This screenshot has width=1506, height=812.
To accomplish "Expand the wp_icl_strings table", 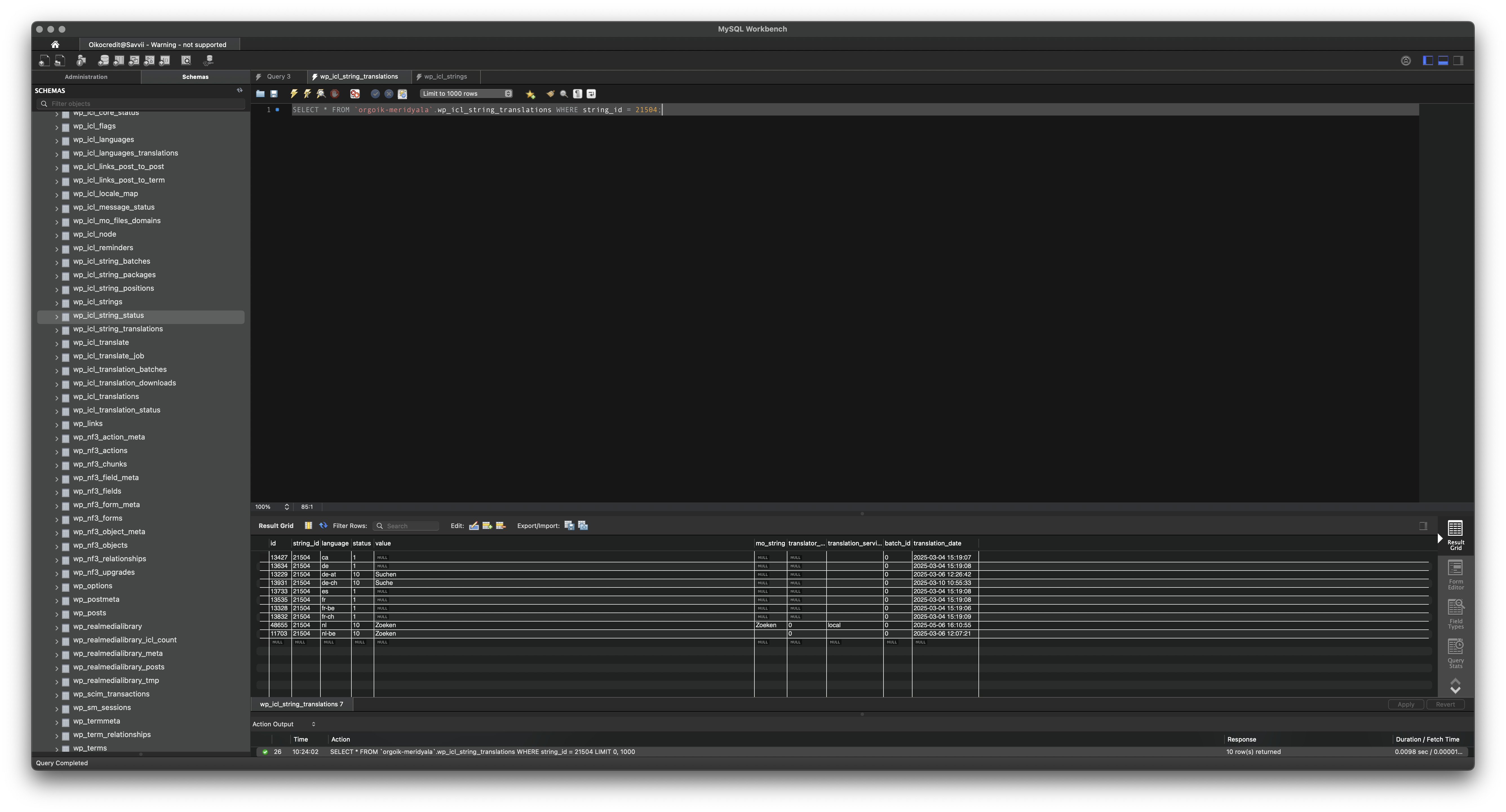I will [57, 303].
